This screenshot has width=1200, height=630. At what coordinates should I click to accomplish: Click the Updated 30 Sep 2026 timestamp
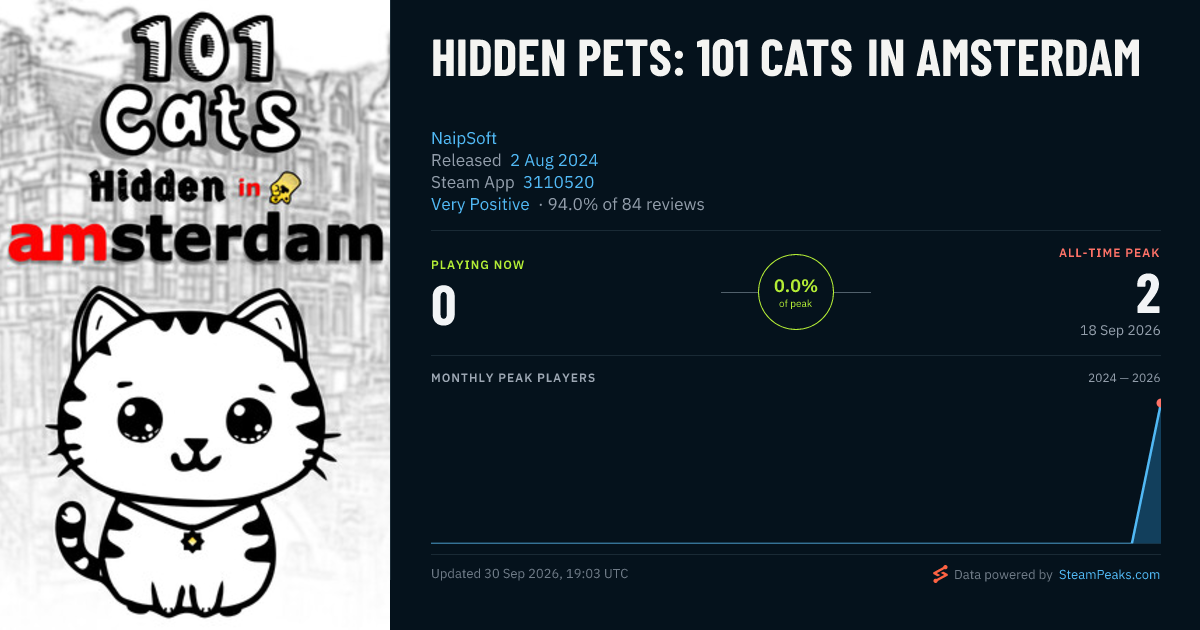pos(530,574)
